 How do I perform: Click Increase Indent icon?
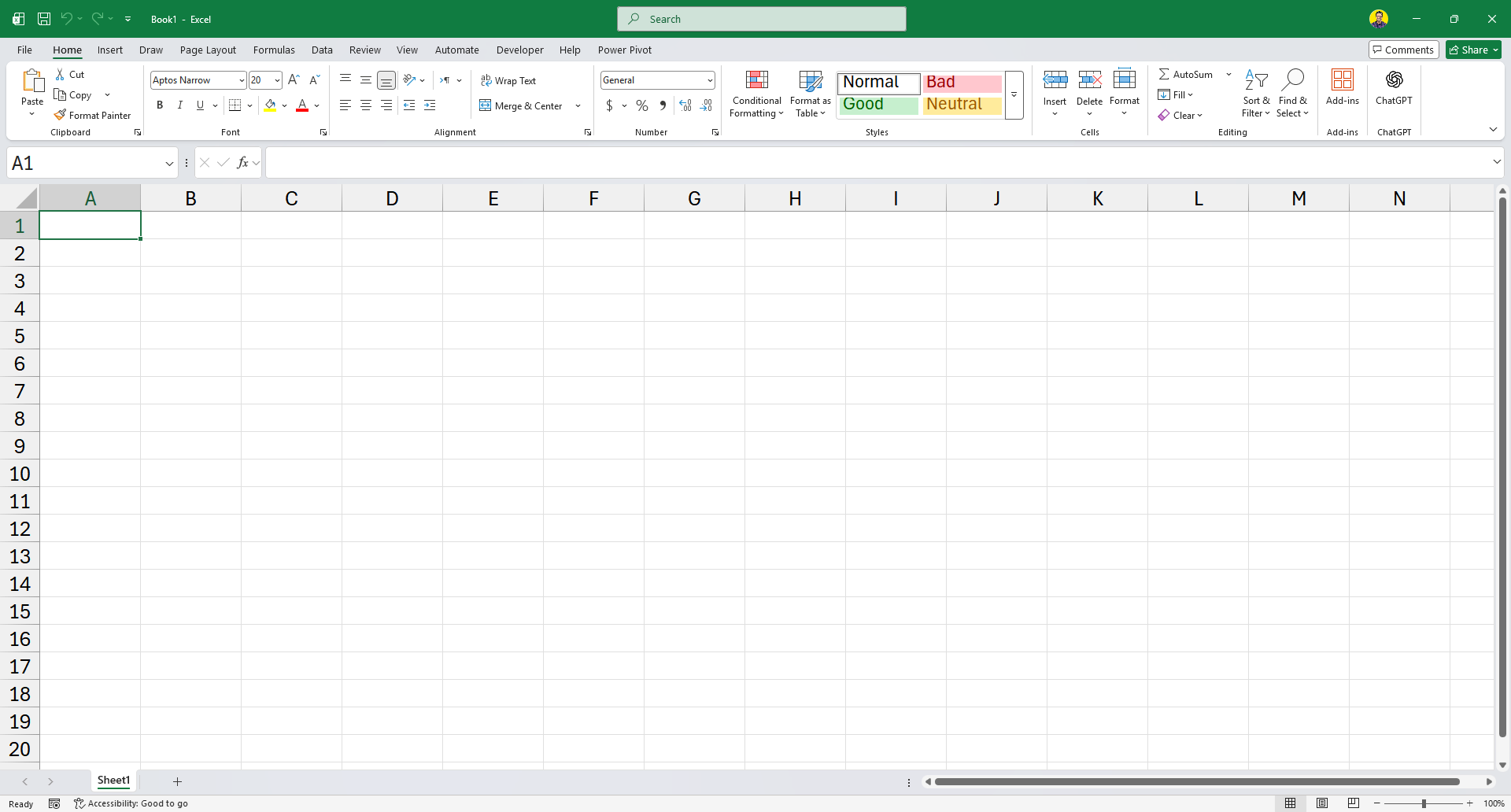coord(430,105)
